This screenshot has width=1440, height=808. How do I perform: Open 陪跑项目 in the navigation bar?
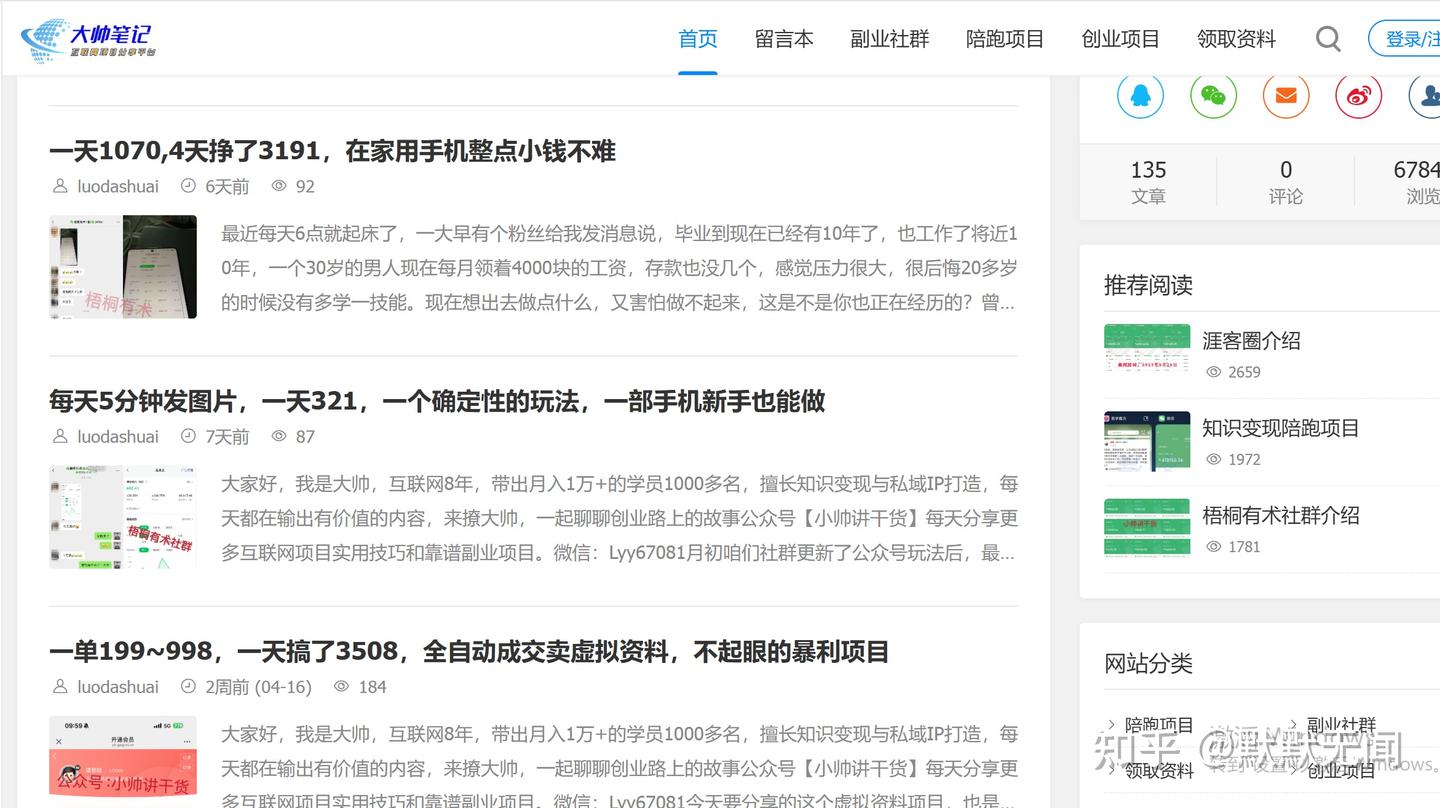coord(1005,39)
